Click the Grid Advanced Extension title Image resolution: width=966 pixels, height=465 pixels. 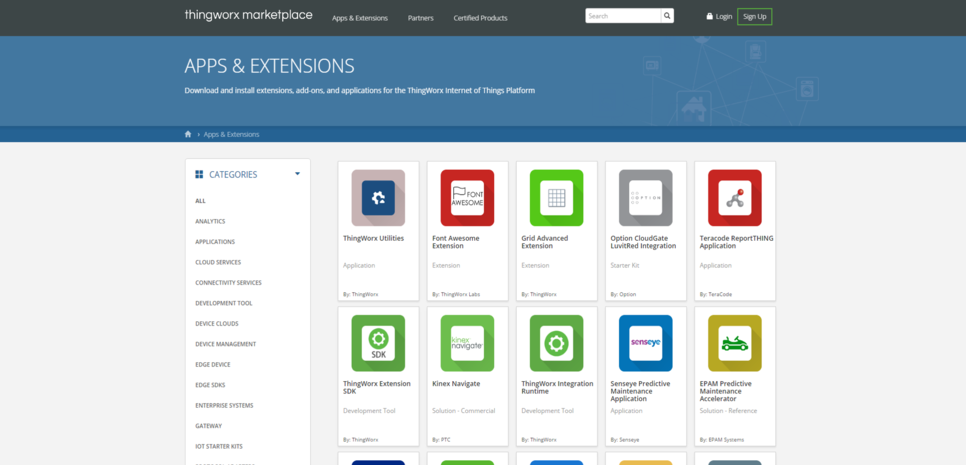point(545,242)
